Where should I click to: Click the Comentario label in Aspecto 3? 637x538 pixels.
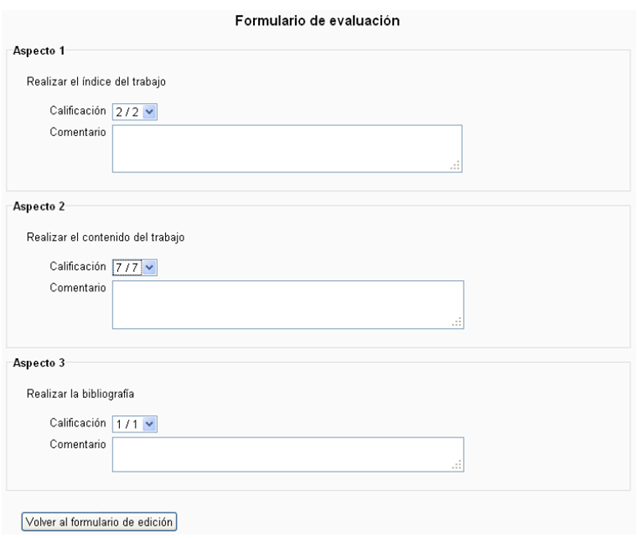point(78,444)
